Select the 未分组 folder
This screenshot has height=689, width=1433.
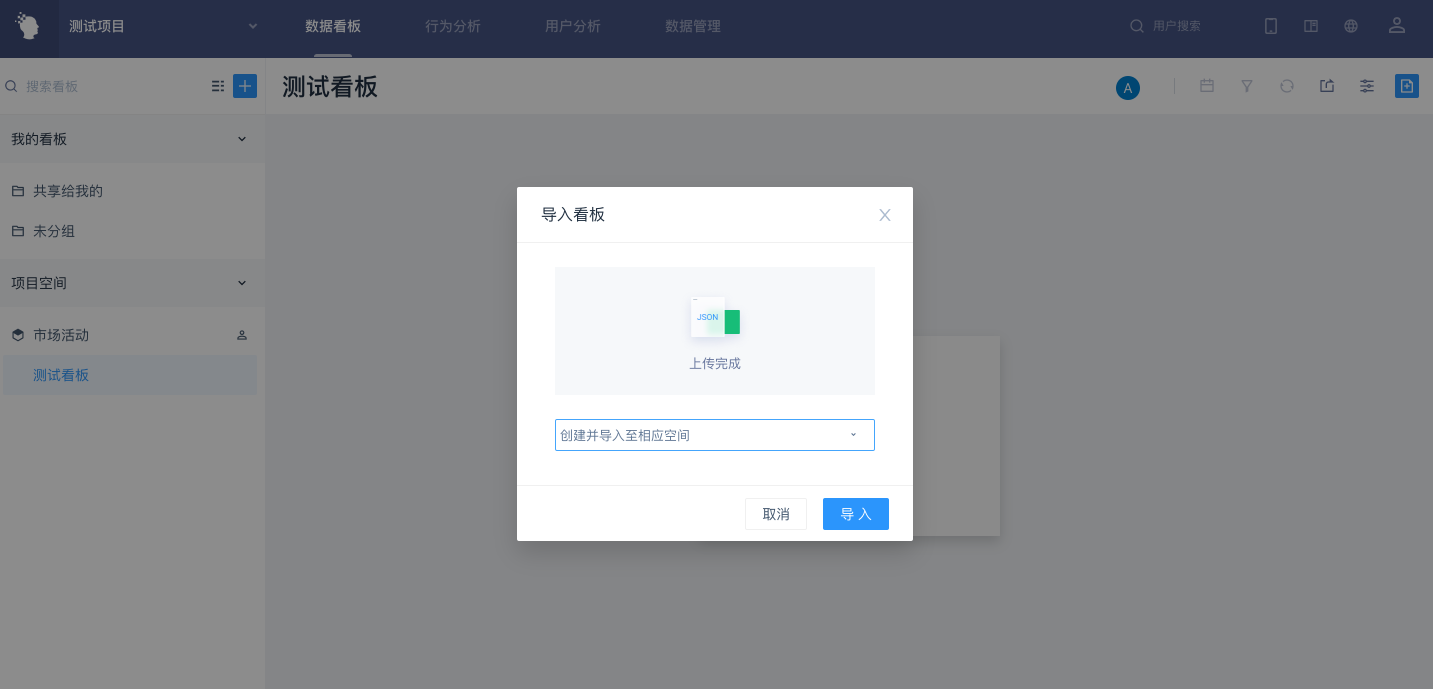tap(54, 231)
